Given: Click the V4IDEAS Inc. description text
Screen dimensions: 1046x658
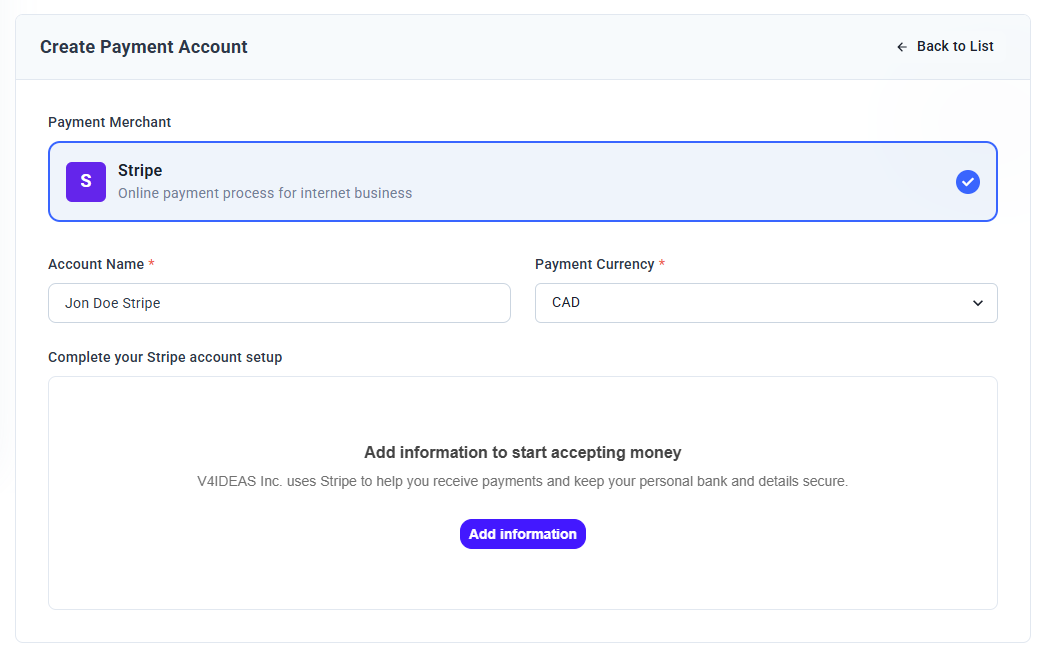Looking at the screenshot, I should pyautogui.click(x=522, y=481).
